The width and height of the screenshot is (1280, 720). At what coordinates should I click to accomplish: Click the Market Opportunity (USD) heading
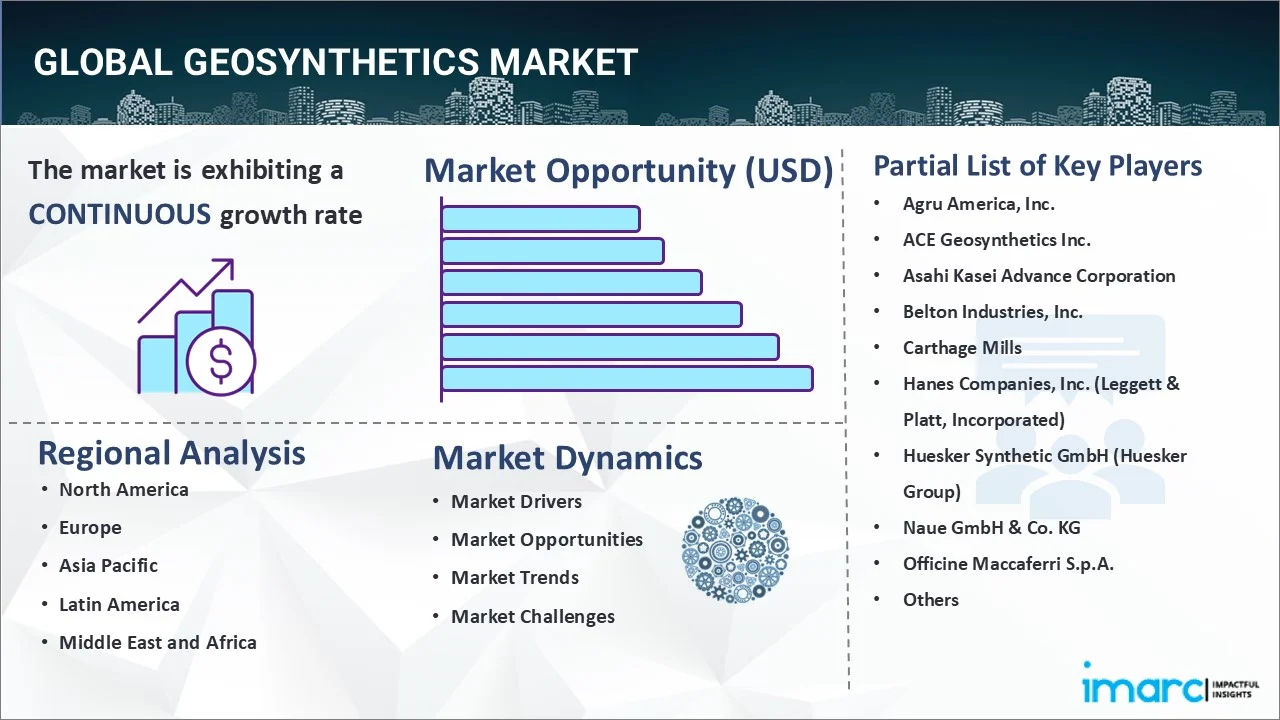(x=628, y=171)
